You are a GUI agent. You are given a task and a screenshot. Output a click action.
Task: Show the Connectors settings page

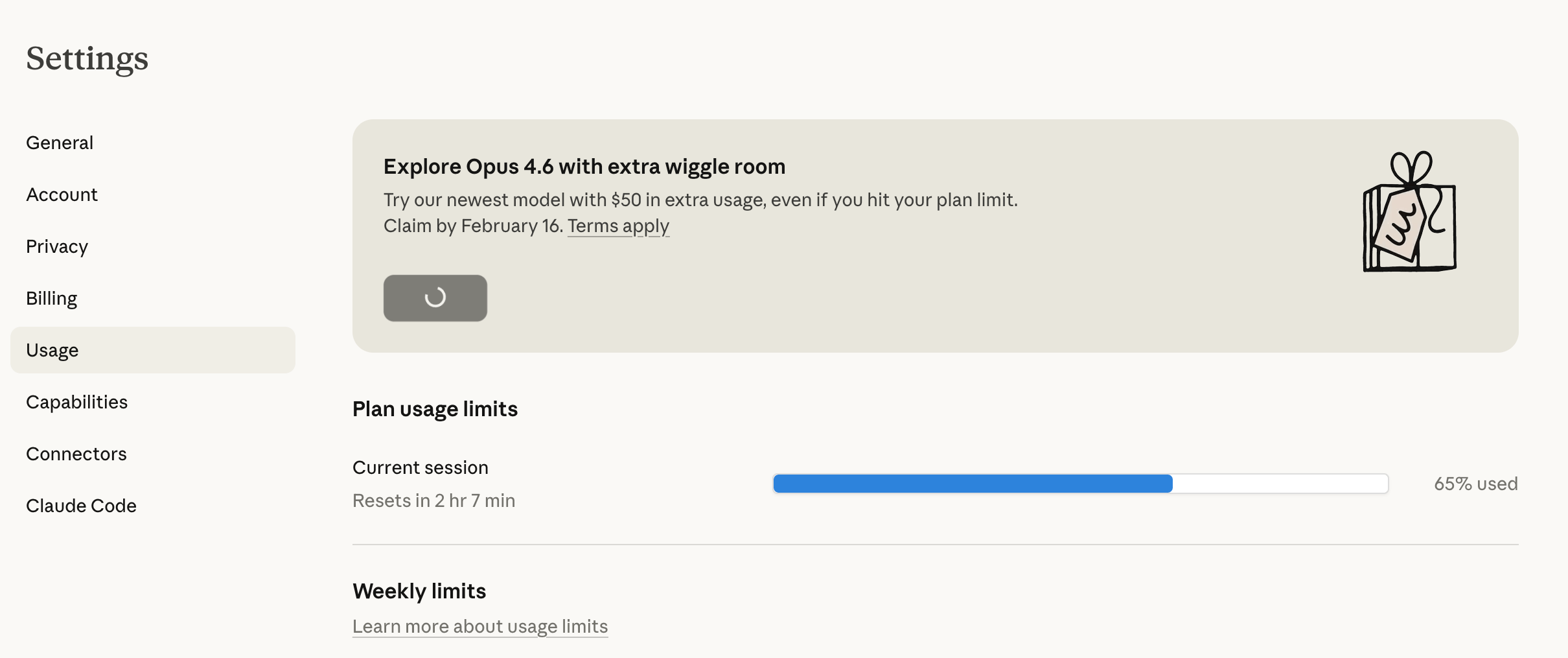coord(76,454)
